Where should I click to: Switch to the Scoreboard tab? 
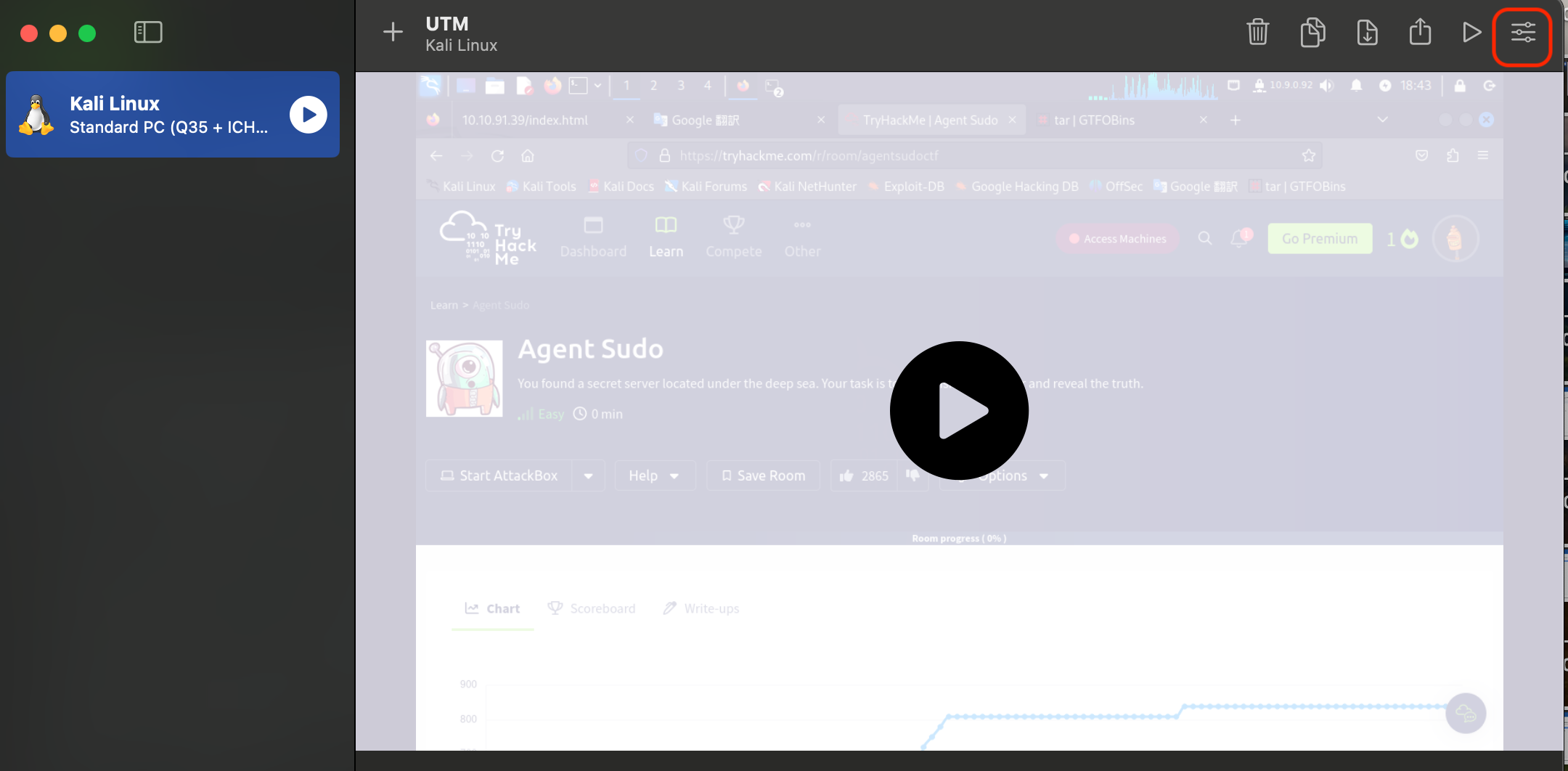592,608
